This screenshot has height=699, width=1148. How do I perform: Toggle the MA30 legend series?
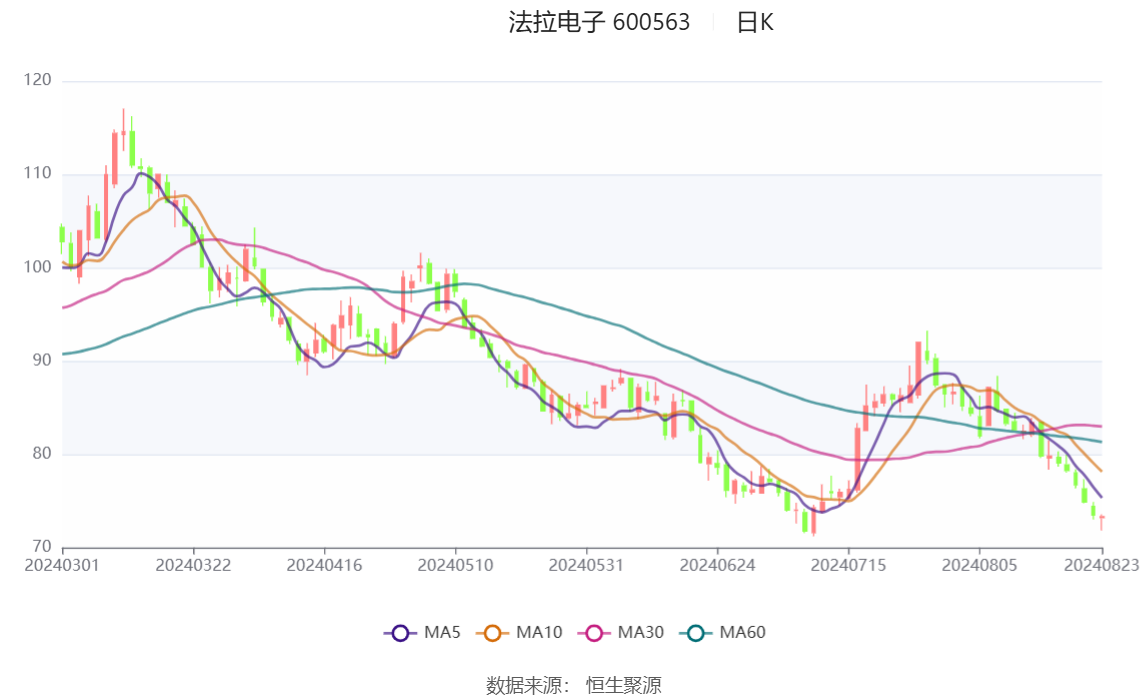[x=621, y=632]
